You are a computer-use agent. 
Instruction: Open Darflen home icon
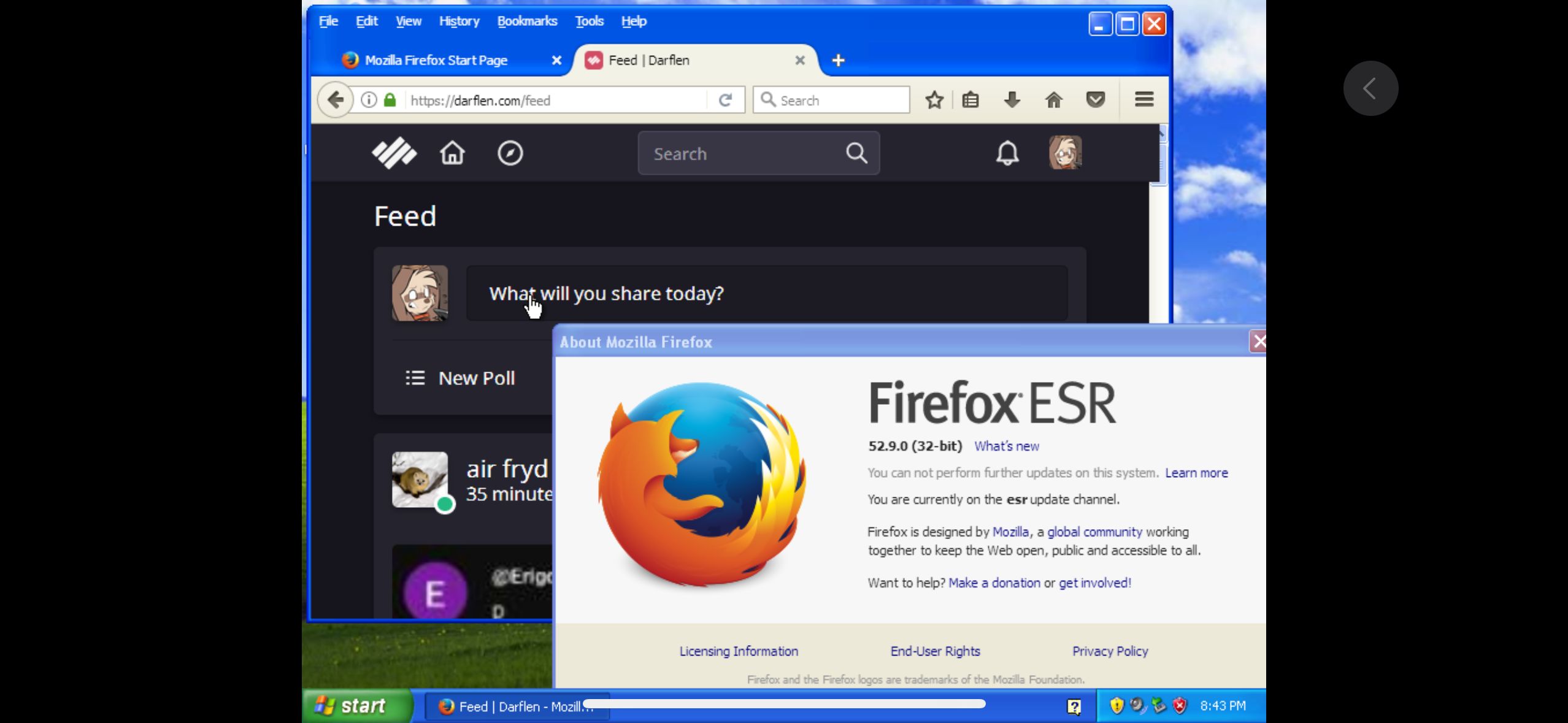[x=452, y=153]
